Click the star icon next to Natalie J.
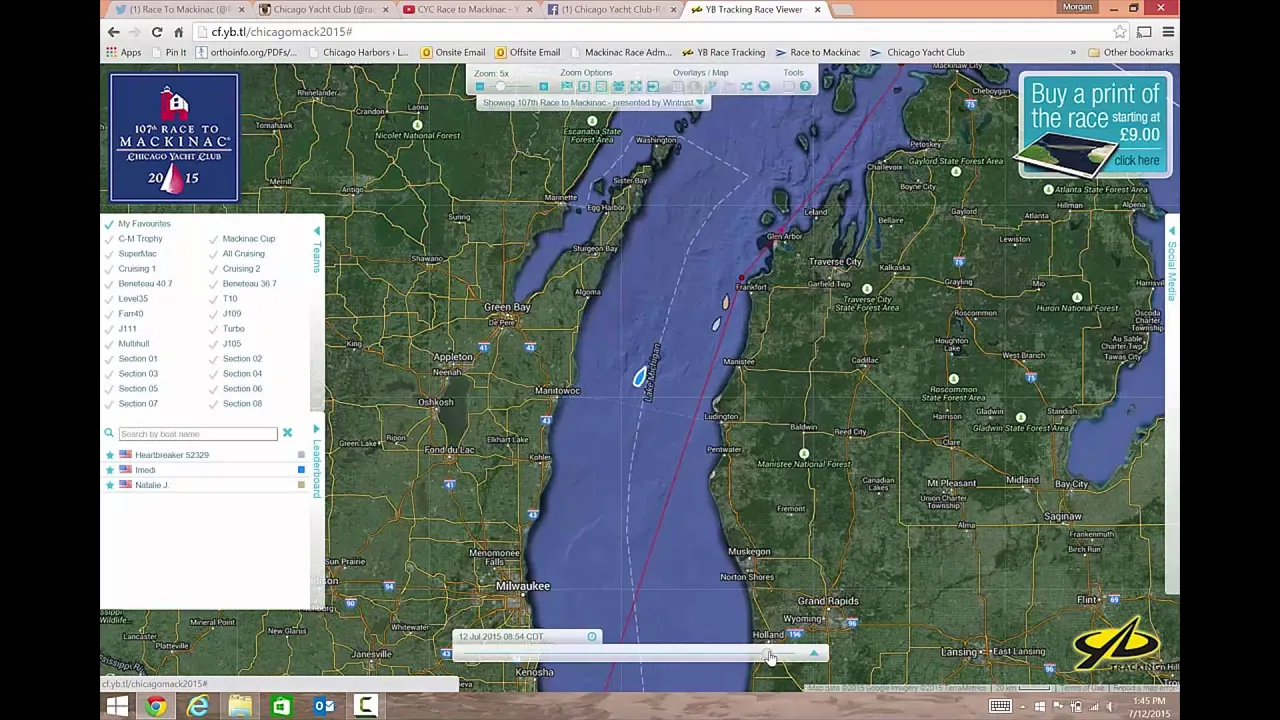This screenshot has height=720, width=1280. [110, 485]
